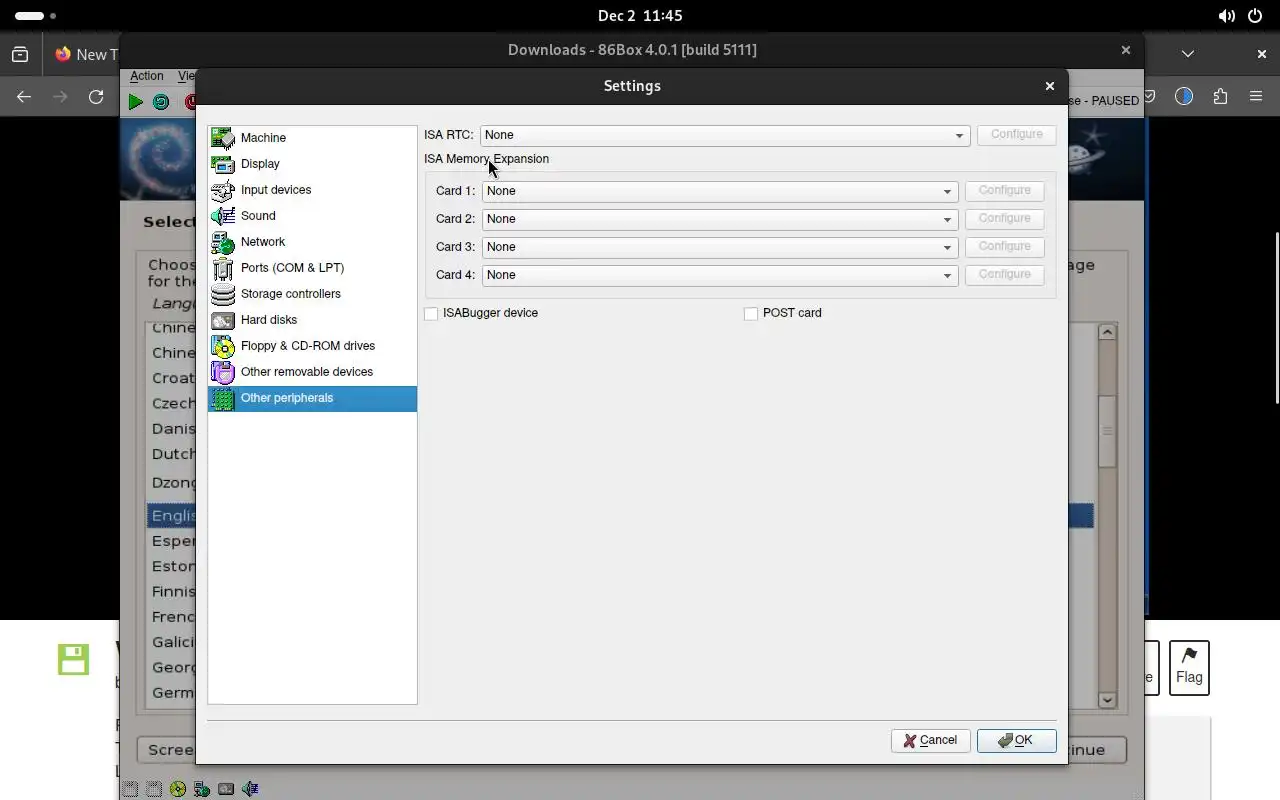1280x800 pixels.
Task: Click the language list scrollbar down arrow
Action: [1107, 700]
